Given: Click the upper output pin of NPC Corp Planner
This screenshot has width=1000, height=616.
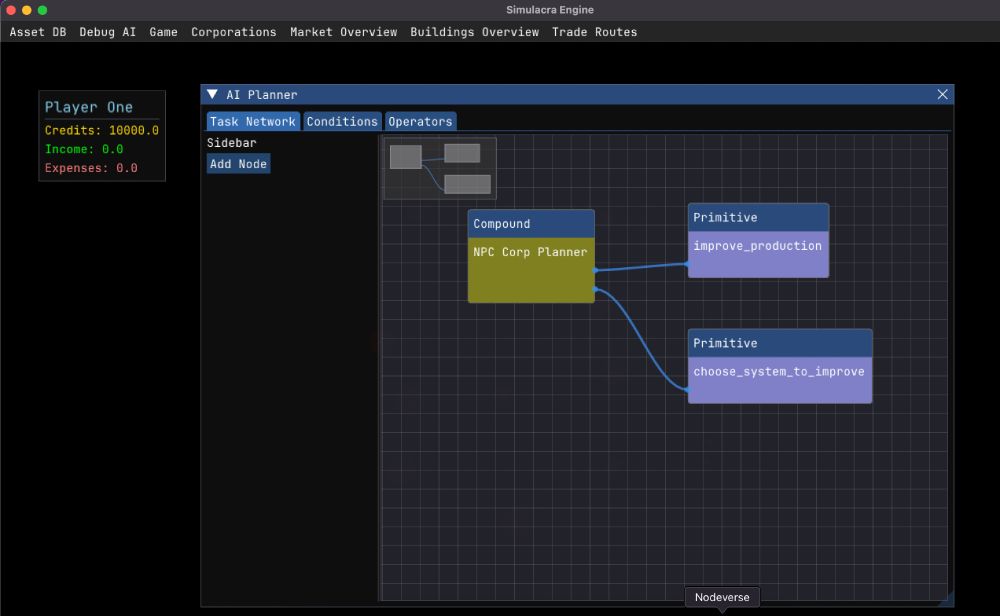Looking at the screenshot, I should (595, 270).
